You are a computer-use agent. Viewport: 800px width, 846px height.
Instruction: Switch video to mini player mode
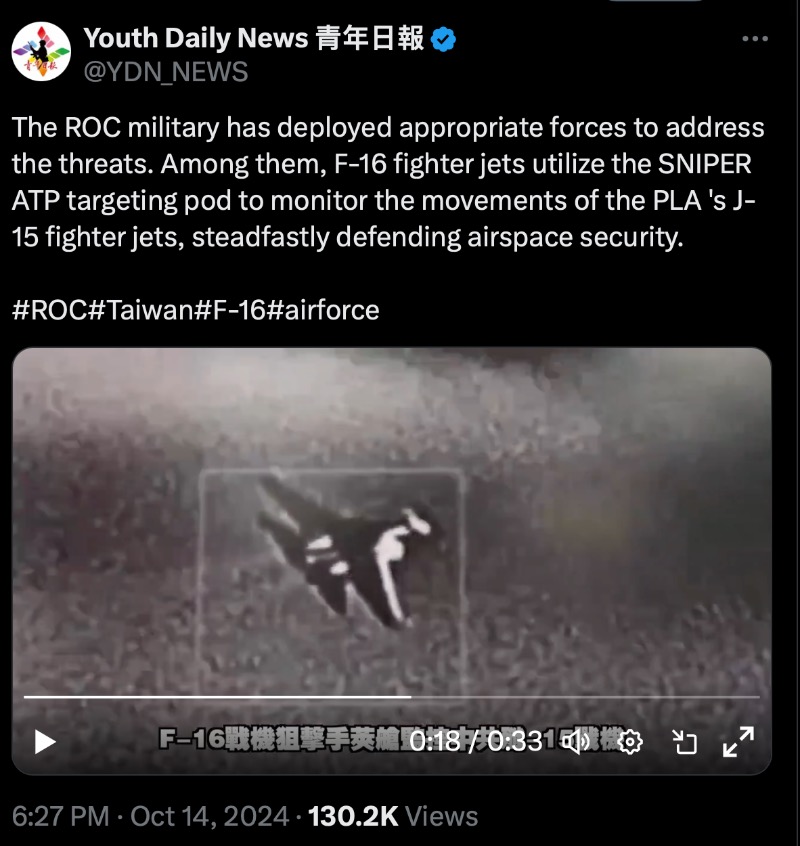pos(685,742)
